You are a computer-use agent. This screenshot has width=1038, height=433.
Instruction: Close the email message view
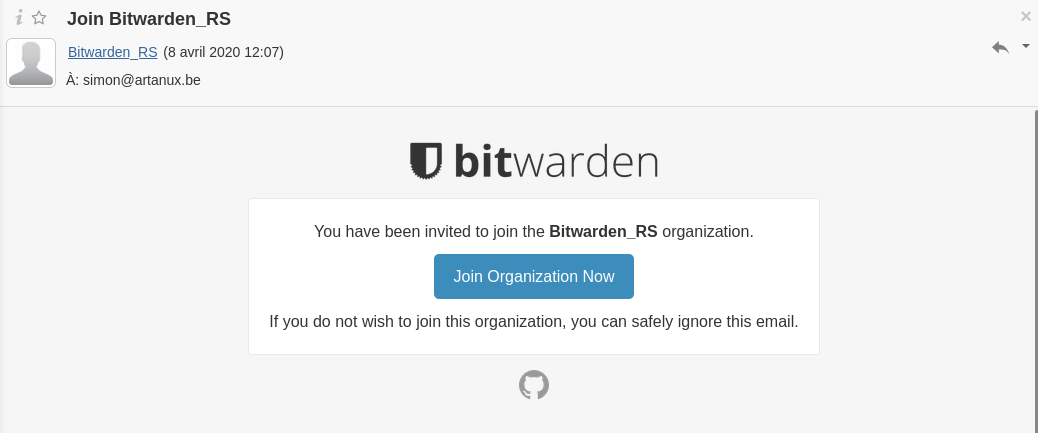(1025, 16)
